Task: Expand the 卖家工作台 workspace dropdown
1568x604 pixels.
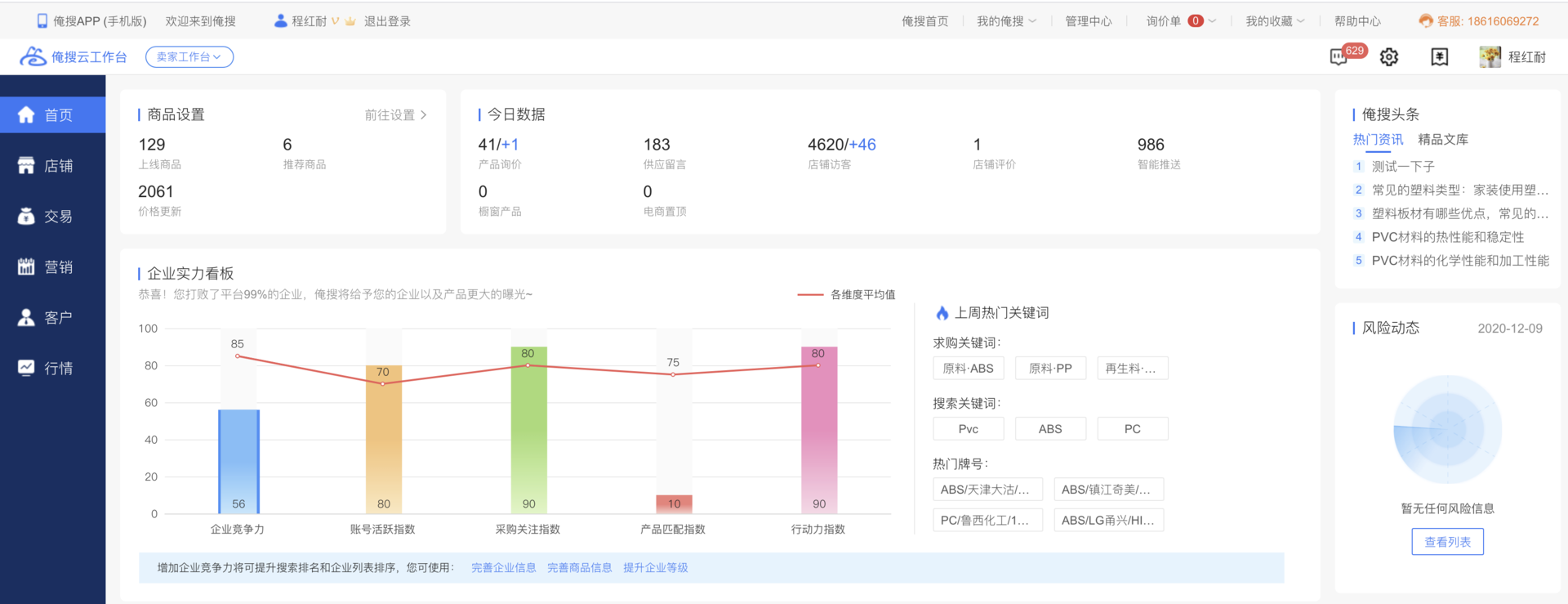Action: click(189, 57)
